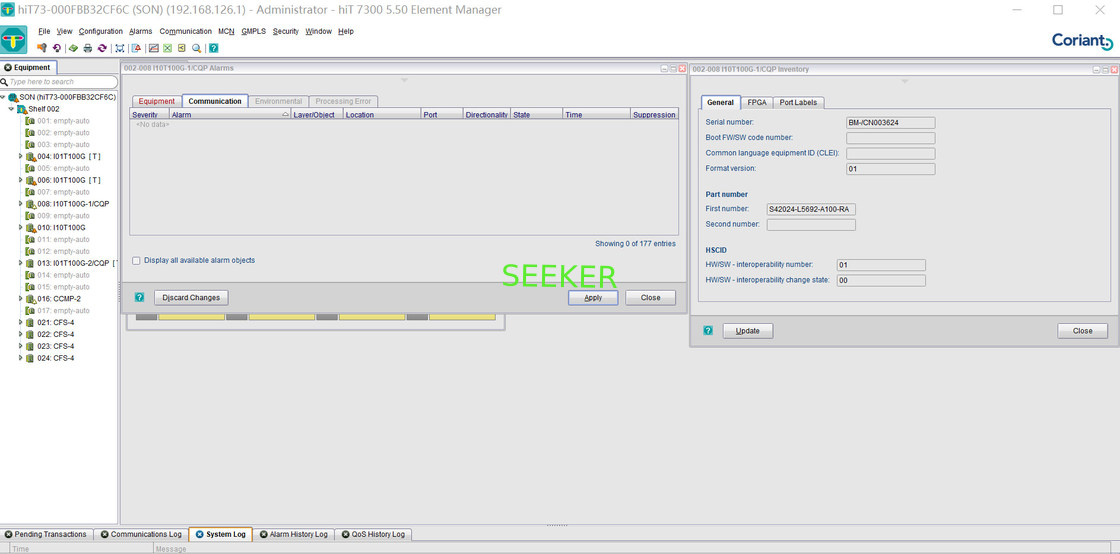Screen dimensions: 1120x554
Task: Click the help icon in Alarms window
Action: point(140,298)
